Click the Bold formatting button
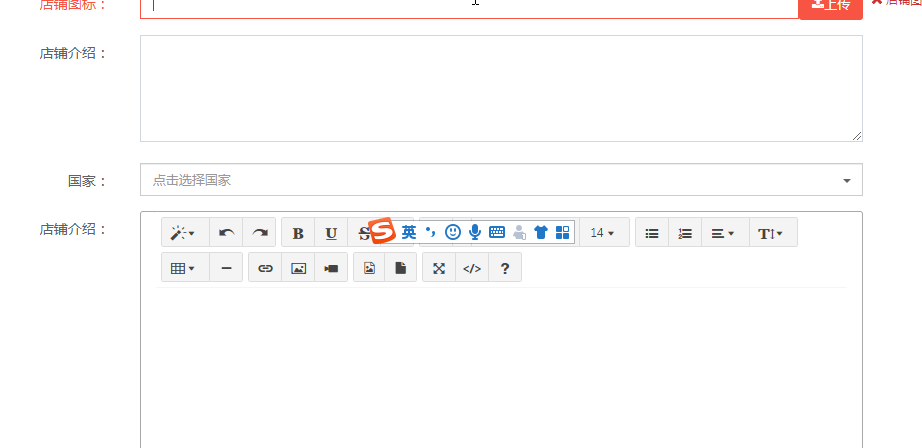The height and width of the screenshot is (448, 922). coord(298,233)
